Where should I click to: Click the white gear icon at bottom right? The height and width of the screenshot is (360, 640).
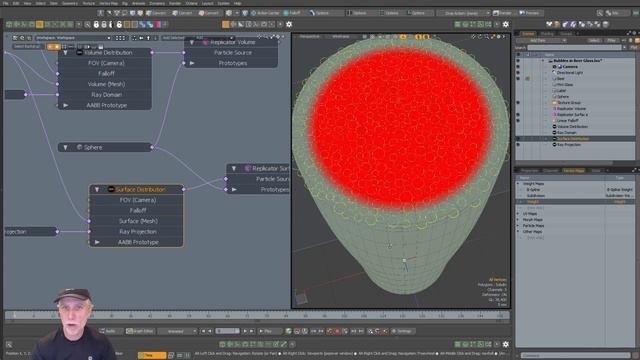coord(506,344)
